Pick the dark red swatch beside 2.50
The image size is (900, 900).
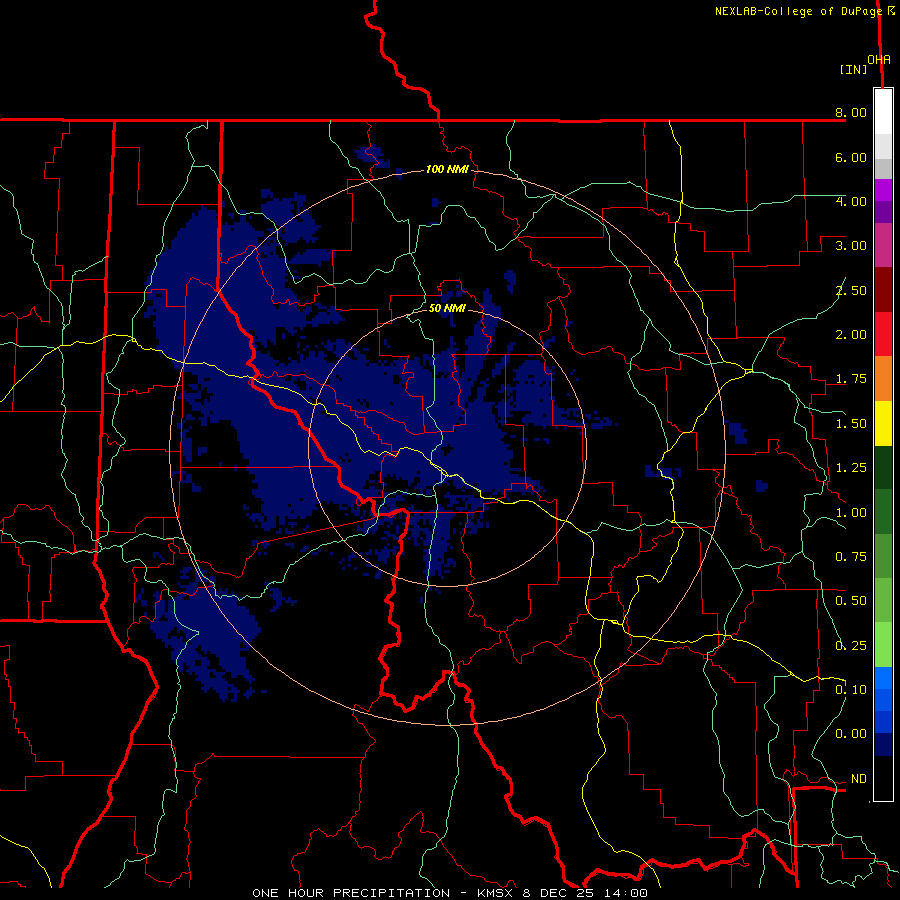[x=883, y=290]
